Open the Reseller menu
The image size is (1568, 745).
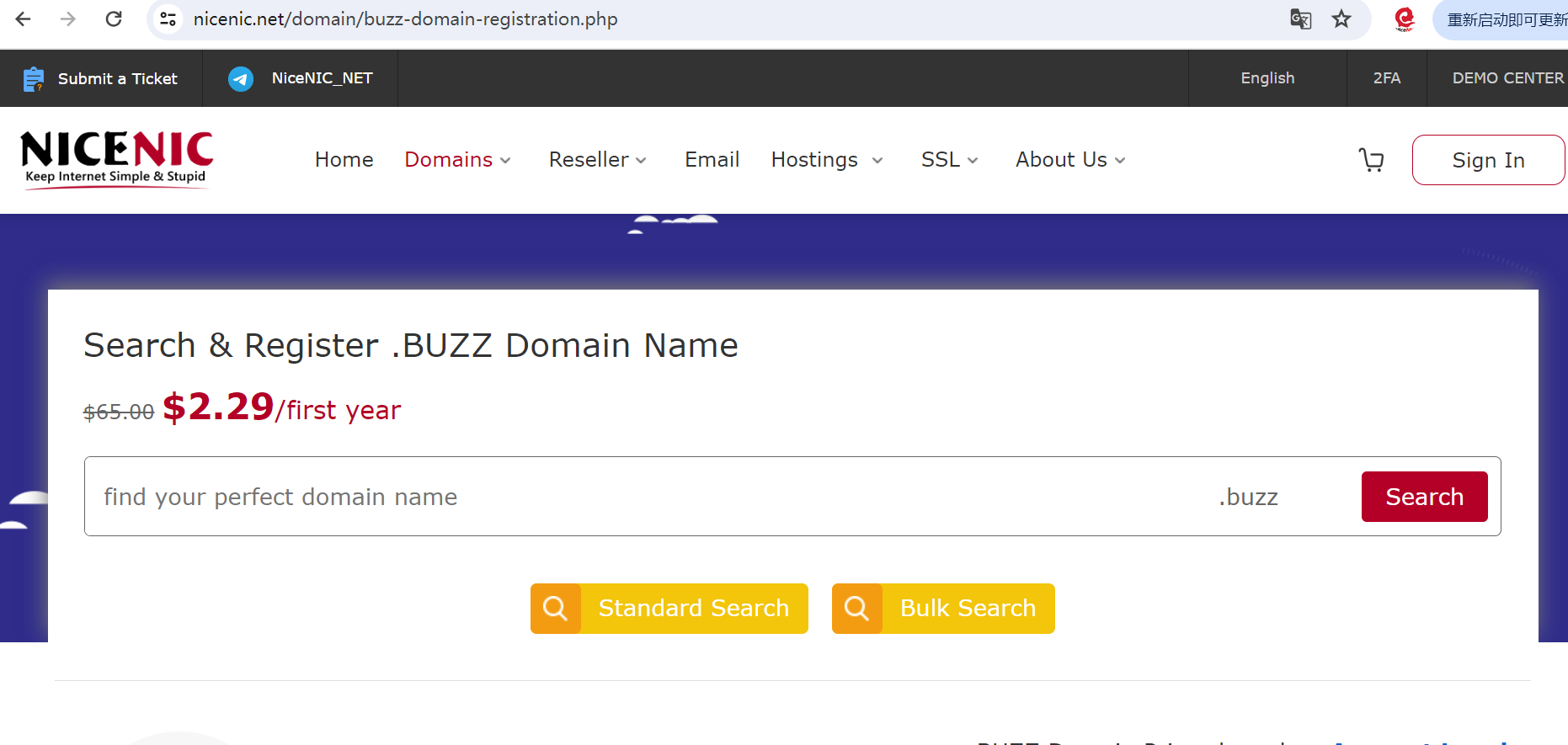click(x=589, y=160)
